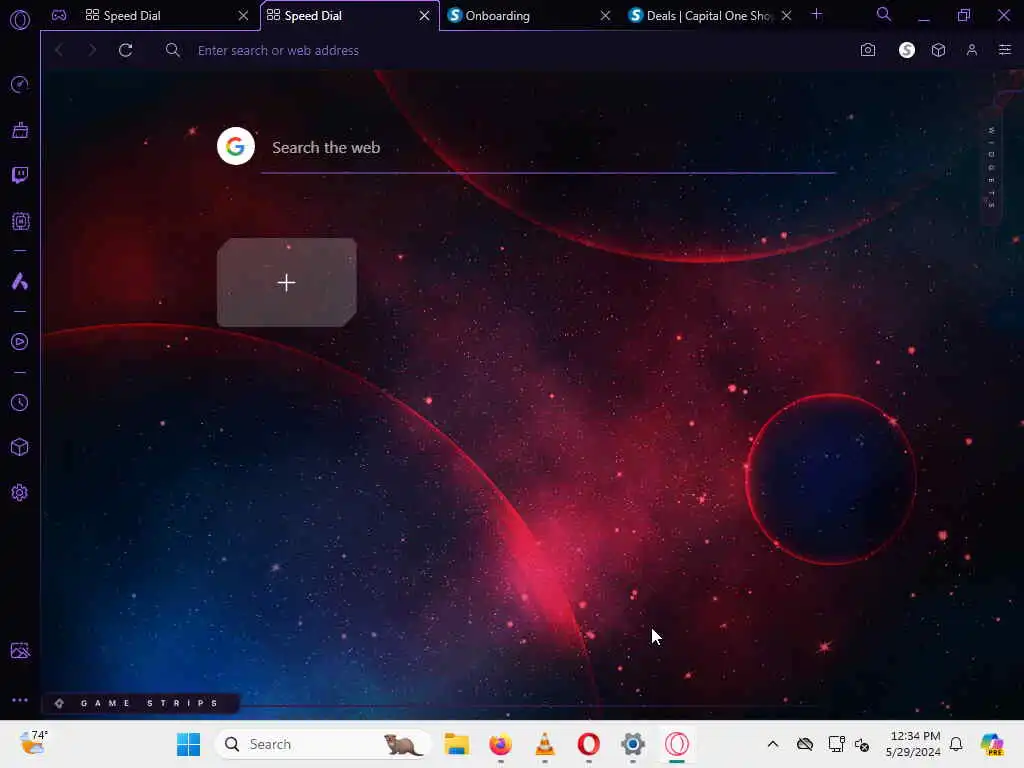
Task: Open GX Corner gamepad icon
Action: click(59, 15)
